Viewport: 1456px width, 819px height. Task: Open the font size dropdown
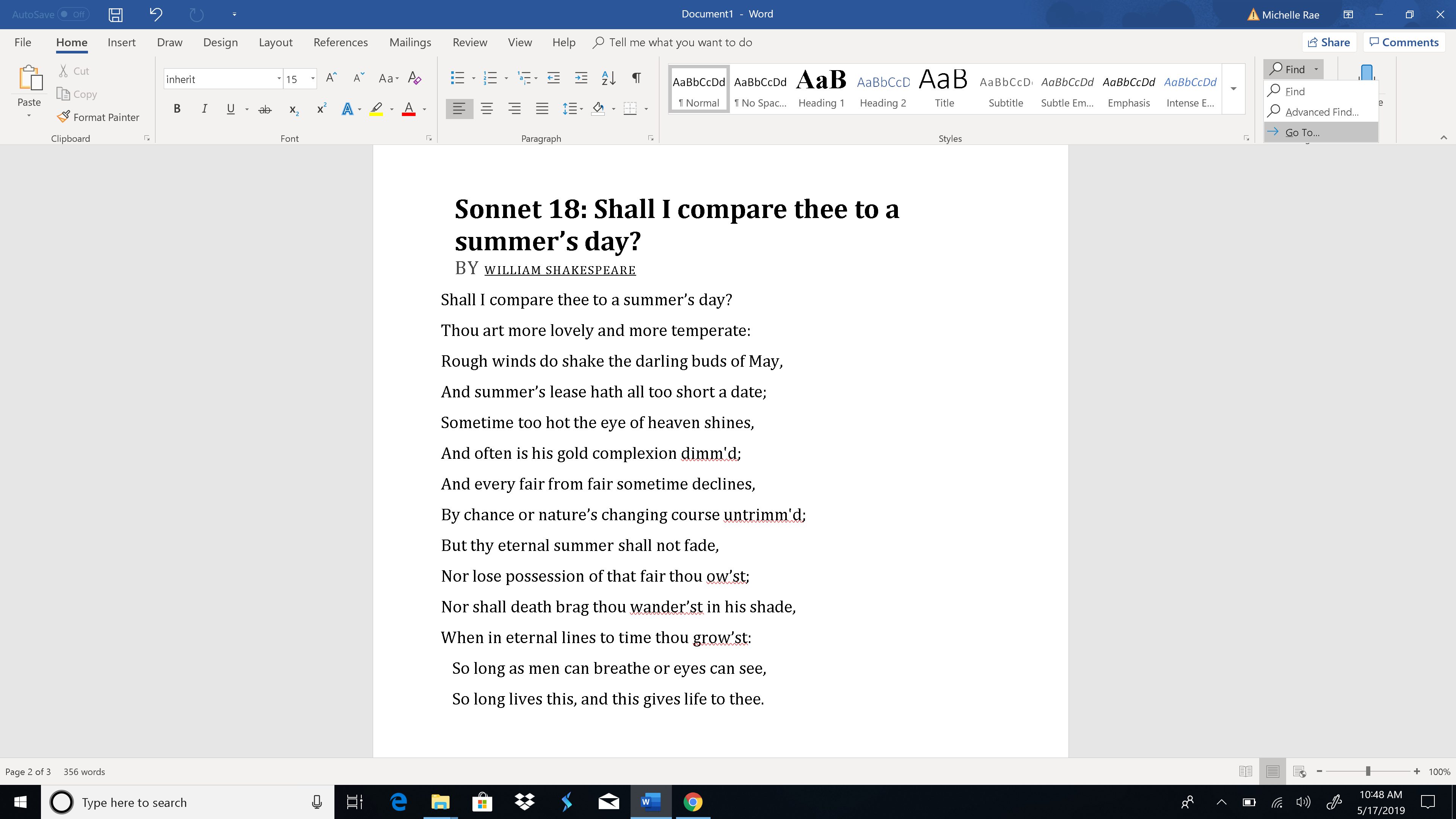pyautogui.click(x=312, y=78)
